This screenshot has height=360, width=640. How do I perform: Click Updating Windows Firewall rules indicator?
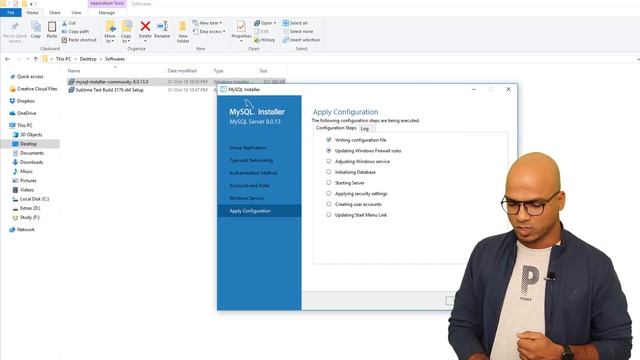pyautogui.click(x=329, y=150)
